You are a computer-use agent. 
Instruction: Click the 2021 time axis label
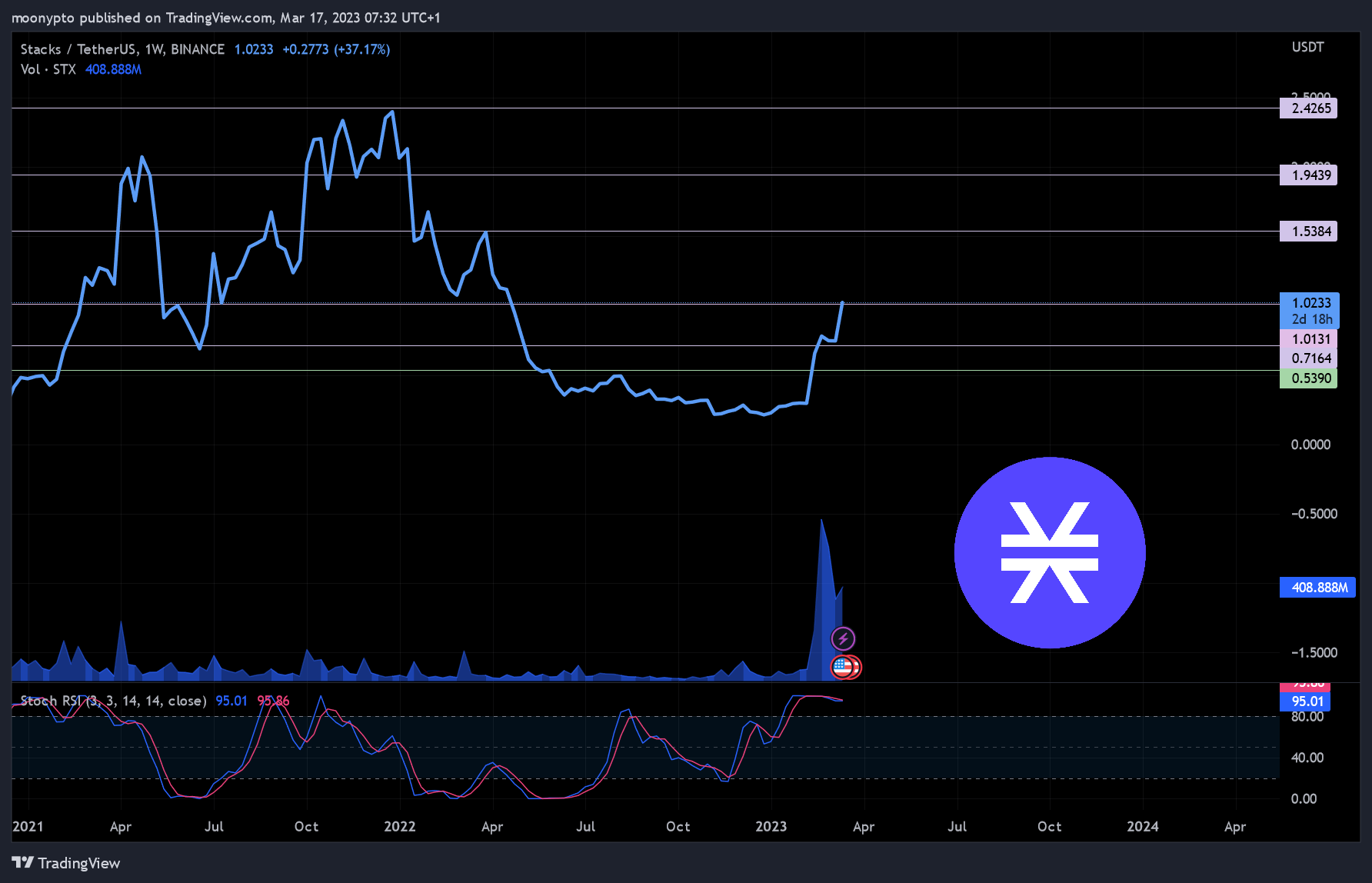(28, 826)
